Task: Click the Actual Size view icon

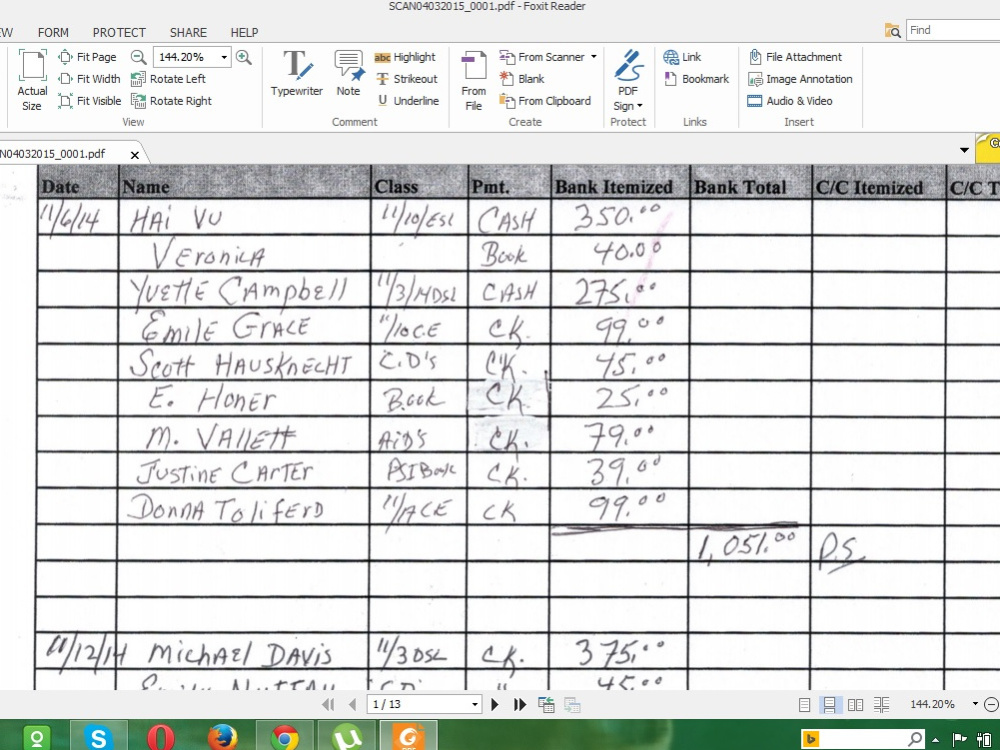Action: [x=32, y=81]
